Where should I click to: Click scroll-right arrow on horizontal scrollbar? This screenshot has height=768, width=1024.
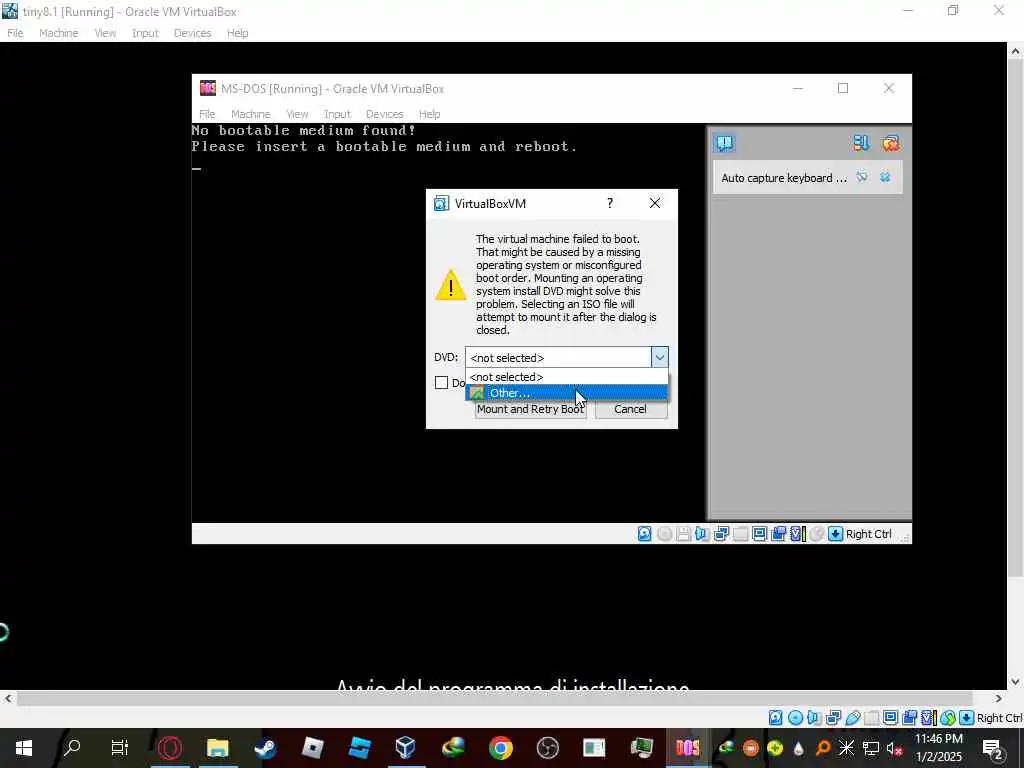pyautogui.click(x=998, y=698)
